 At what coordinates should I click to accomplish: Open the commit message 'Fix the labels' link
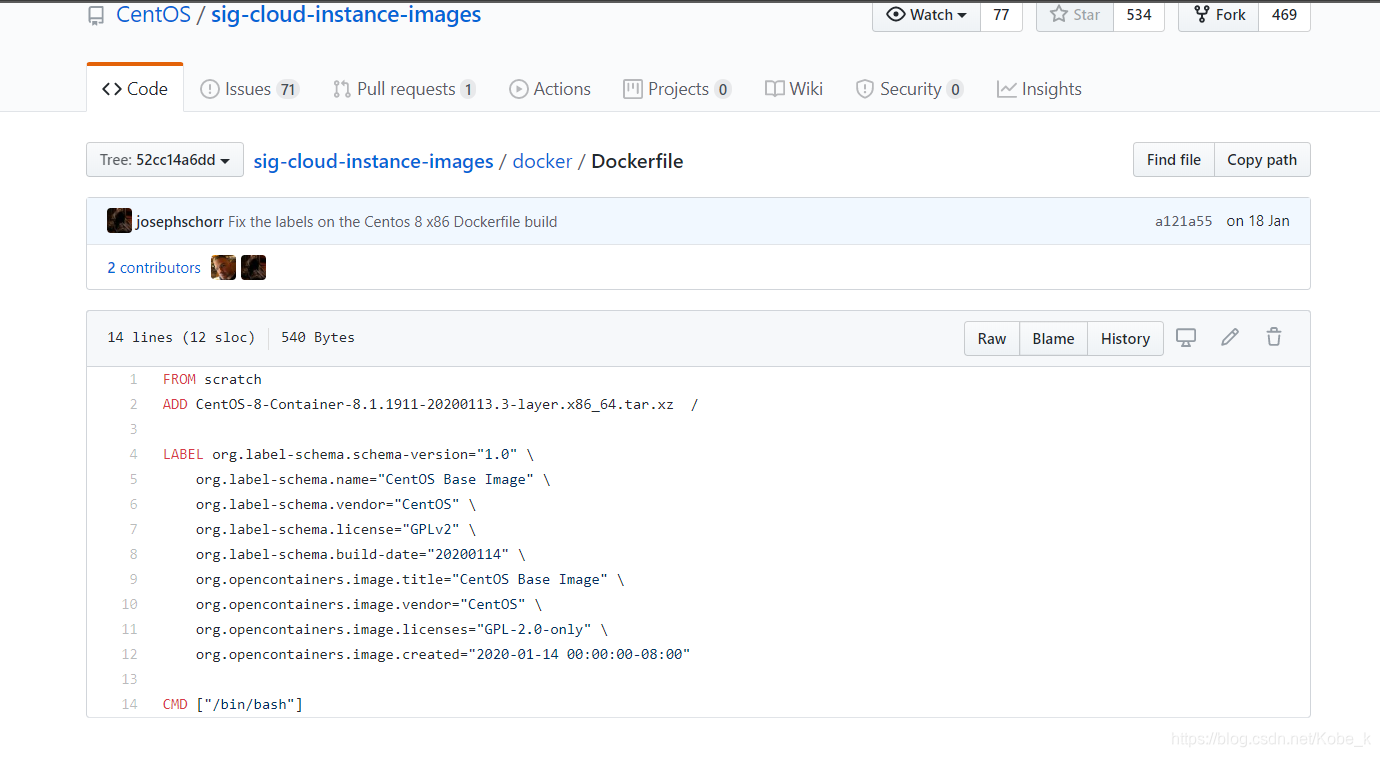tap(393, 222)
